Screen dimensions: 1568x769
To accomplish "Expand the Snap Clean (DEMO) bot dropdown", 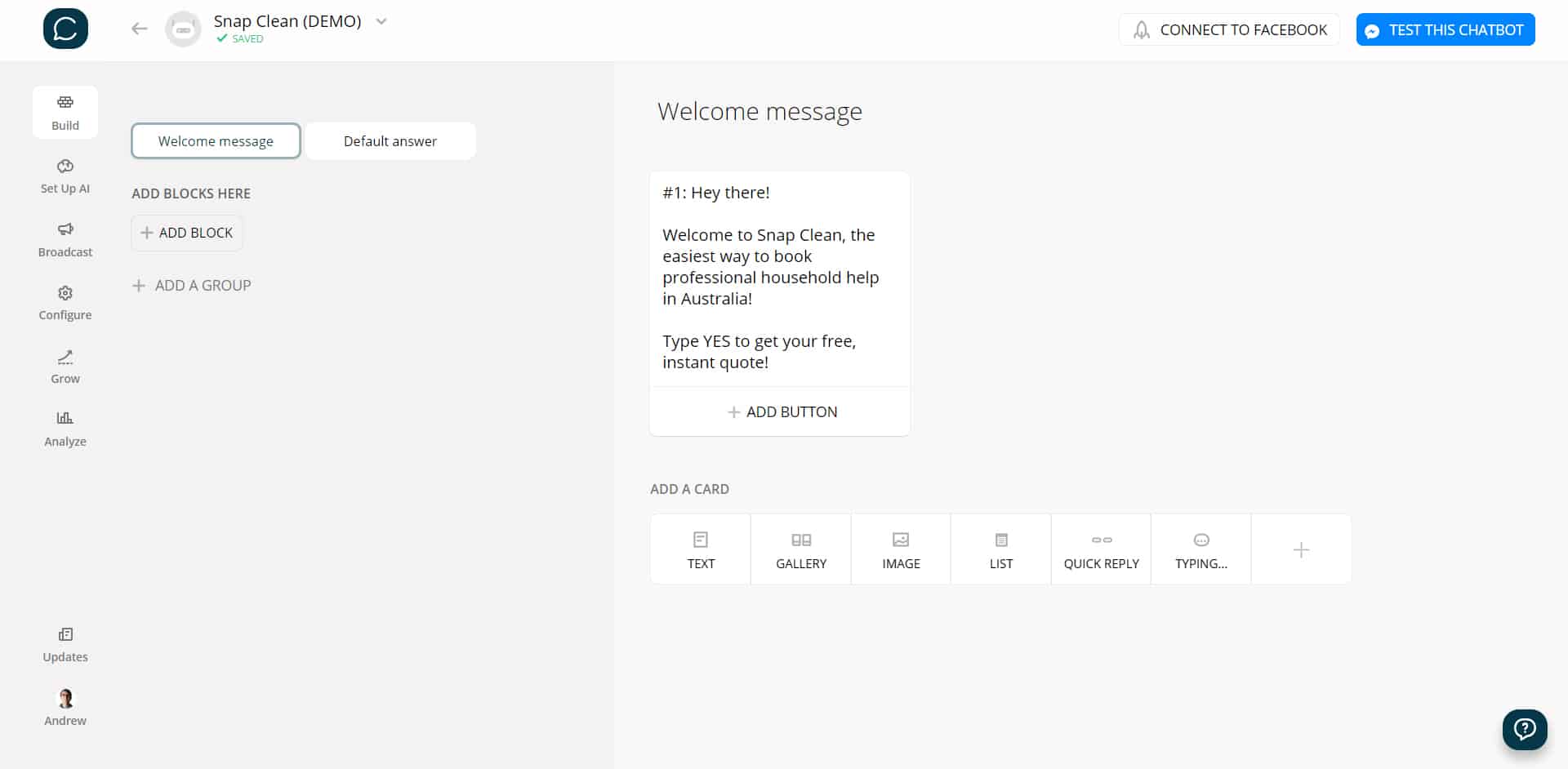I will 381,21.
